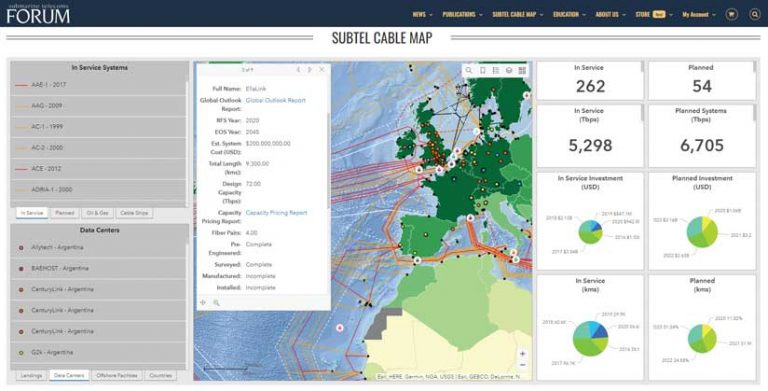768x391 pixels.
Task: Switch to the Cable Ships tab
Action: pyautogui.click(x=134, y=213)
